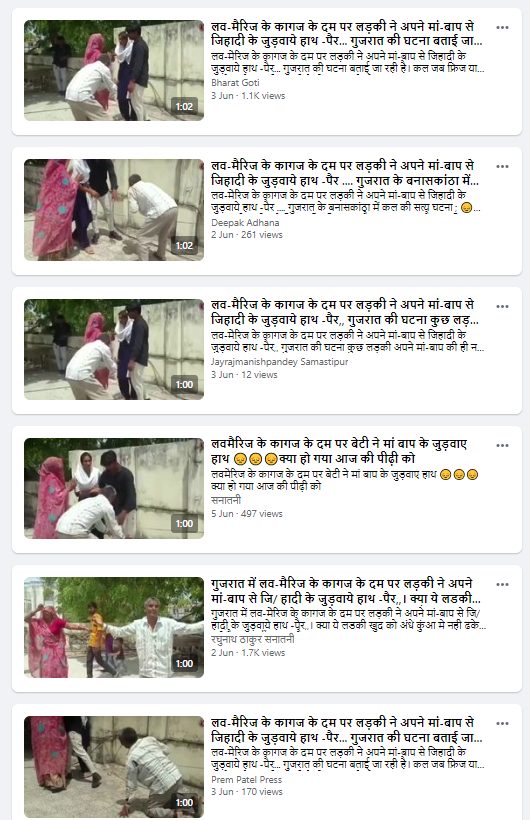Visit Deepak Adhana's profile

[245, 222]
